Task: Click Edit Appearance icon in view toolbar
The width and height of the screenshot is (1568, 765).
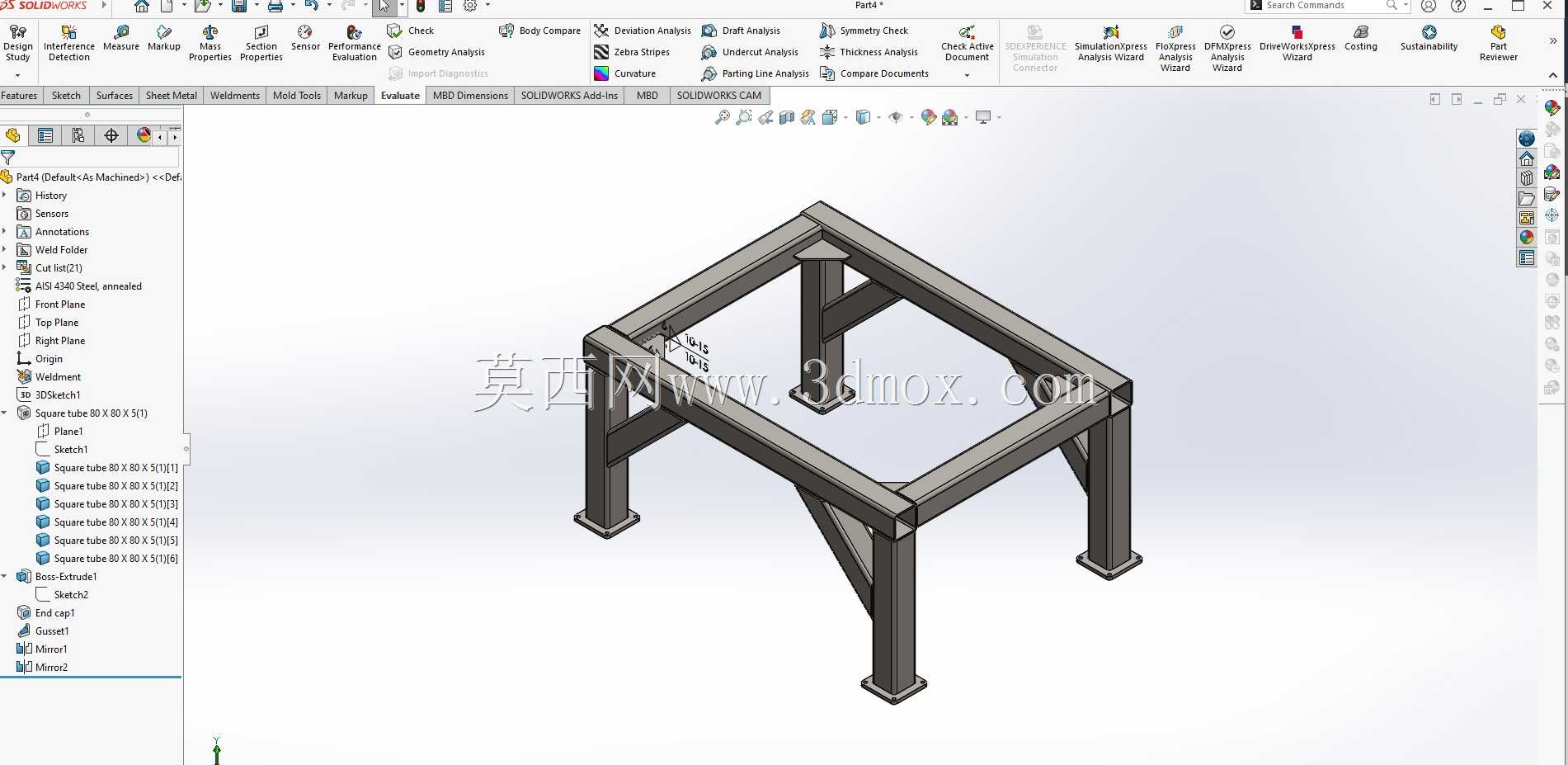Action: pyautogui.click(x=929, y=117)
